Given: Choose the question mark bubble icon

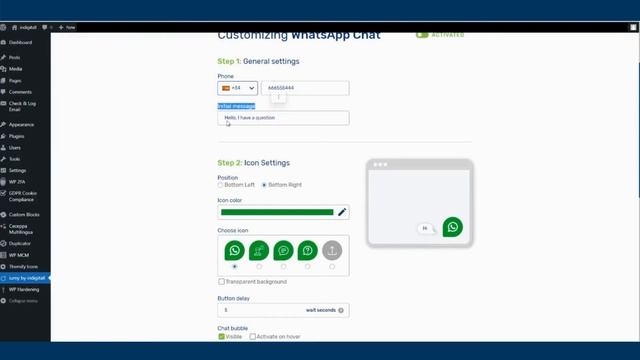Looking at the screenshot, I should tap(308, 250).
